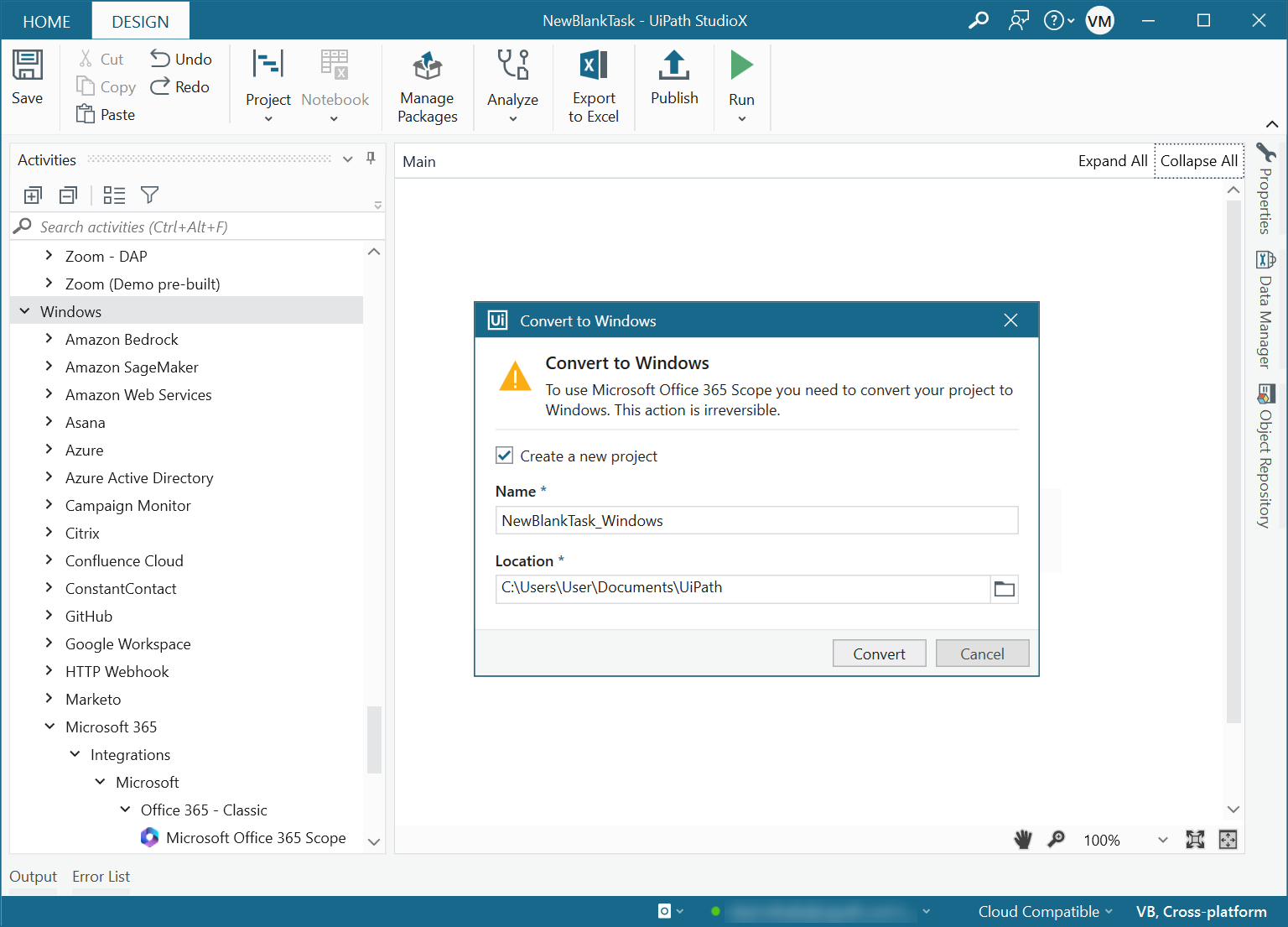This screenshot has width=1288, height=927.
Task: Run the project with the green play icon
Action: (741, 65)
